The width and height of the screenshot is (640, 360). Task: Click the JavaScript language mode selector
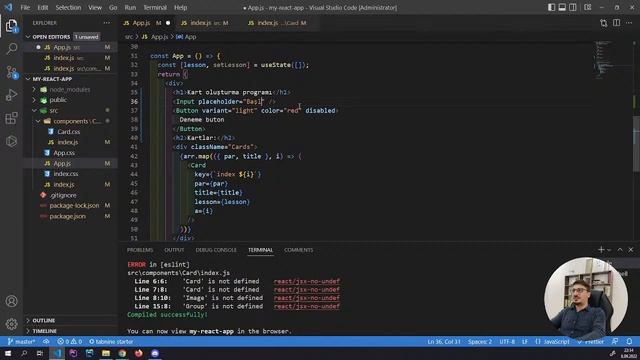pos(552,342)
